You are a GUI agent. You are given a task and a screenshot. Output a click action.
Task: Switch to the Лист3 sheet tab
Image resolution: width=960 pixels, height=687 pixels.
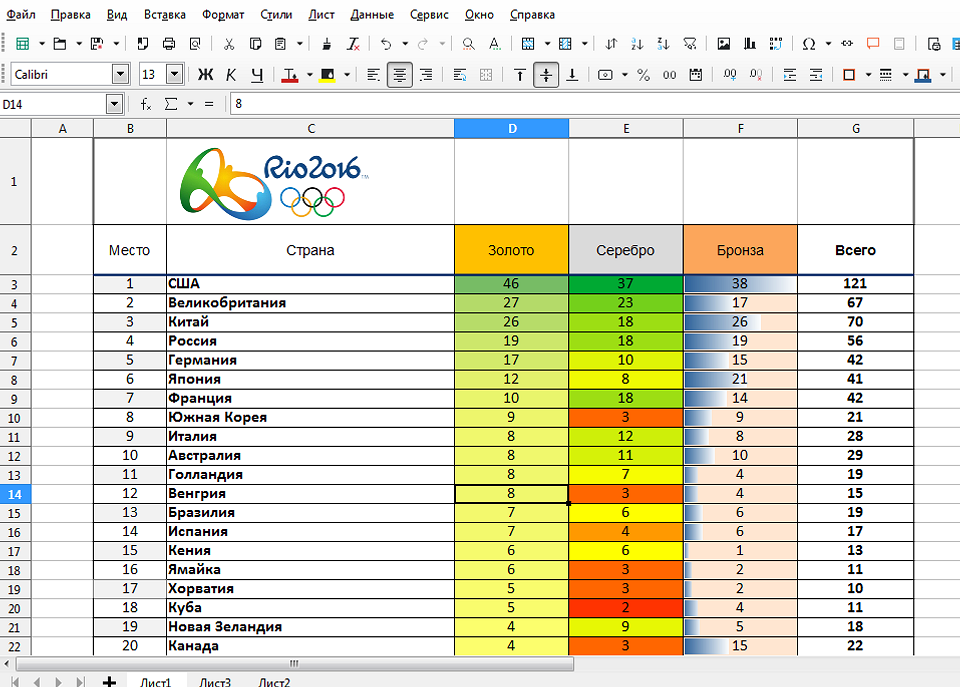[215, 682]
